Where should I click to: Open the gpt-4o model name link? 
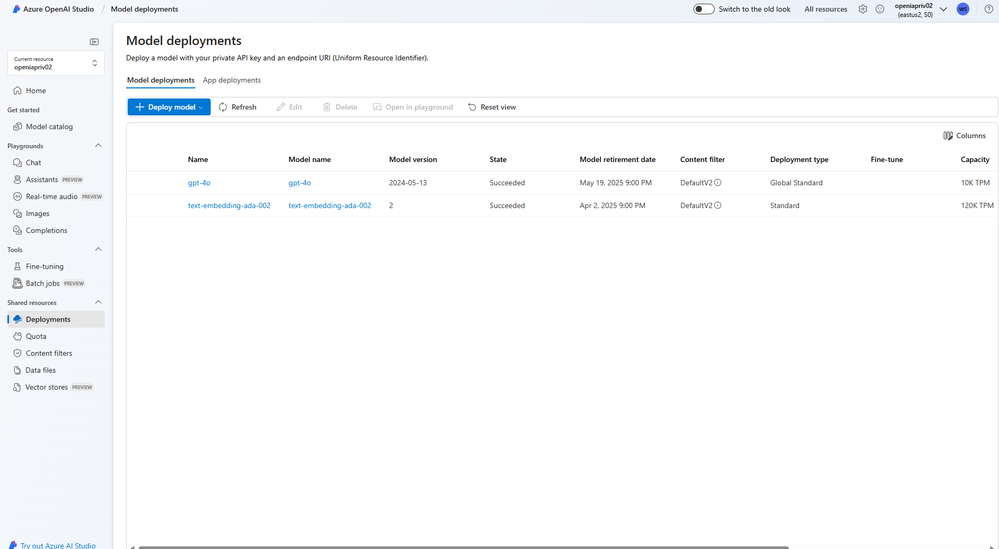pos(299,183)
